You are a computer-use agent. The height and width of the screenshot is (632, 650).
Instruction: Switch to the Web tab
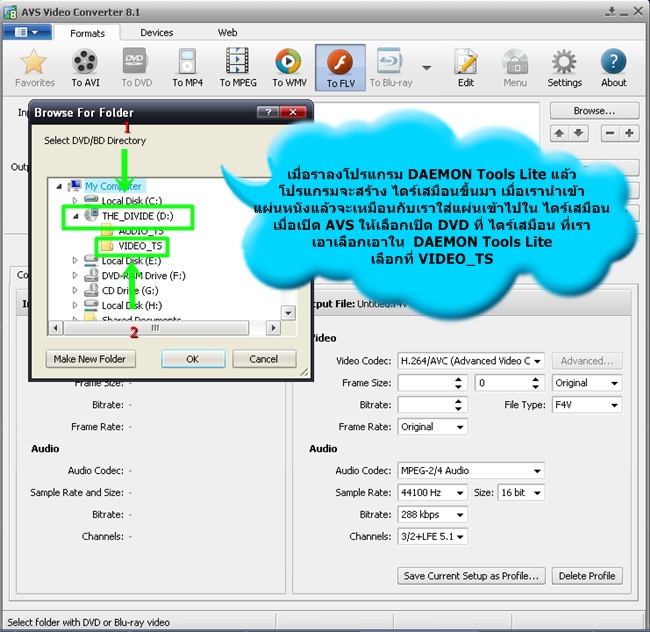[x=227, y=32]
